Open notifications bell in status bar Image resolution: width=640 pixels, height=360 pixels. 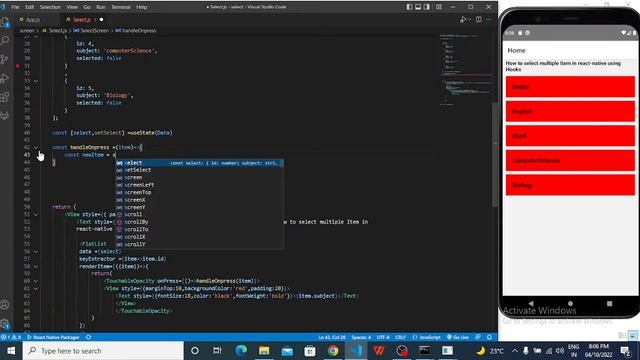pyautogui.click(x=489, y=337)
